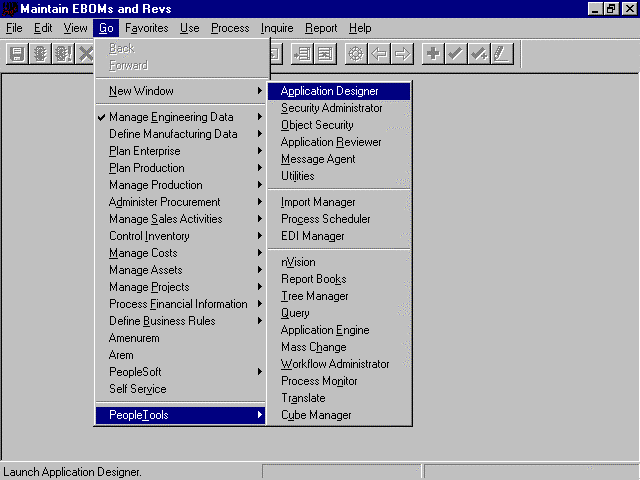Open the Use menu
640x480 pixels.
(190, 28)
